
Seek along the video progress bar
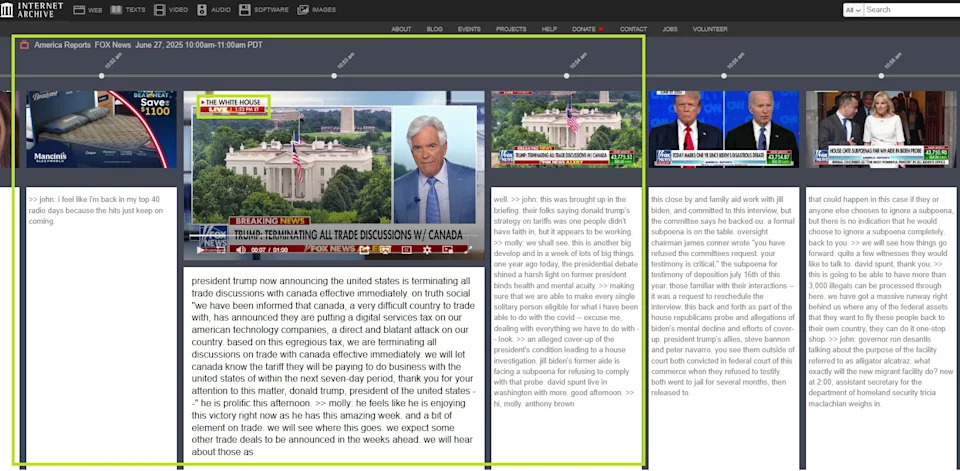(x=334, y=235)
